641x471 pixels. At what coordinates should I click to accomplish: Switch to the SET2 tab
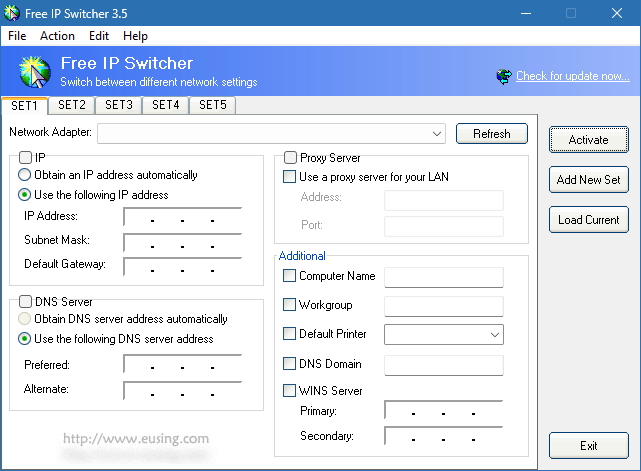click(x=72, y=105)
